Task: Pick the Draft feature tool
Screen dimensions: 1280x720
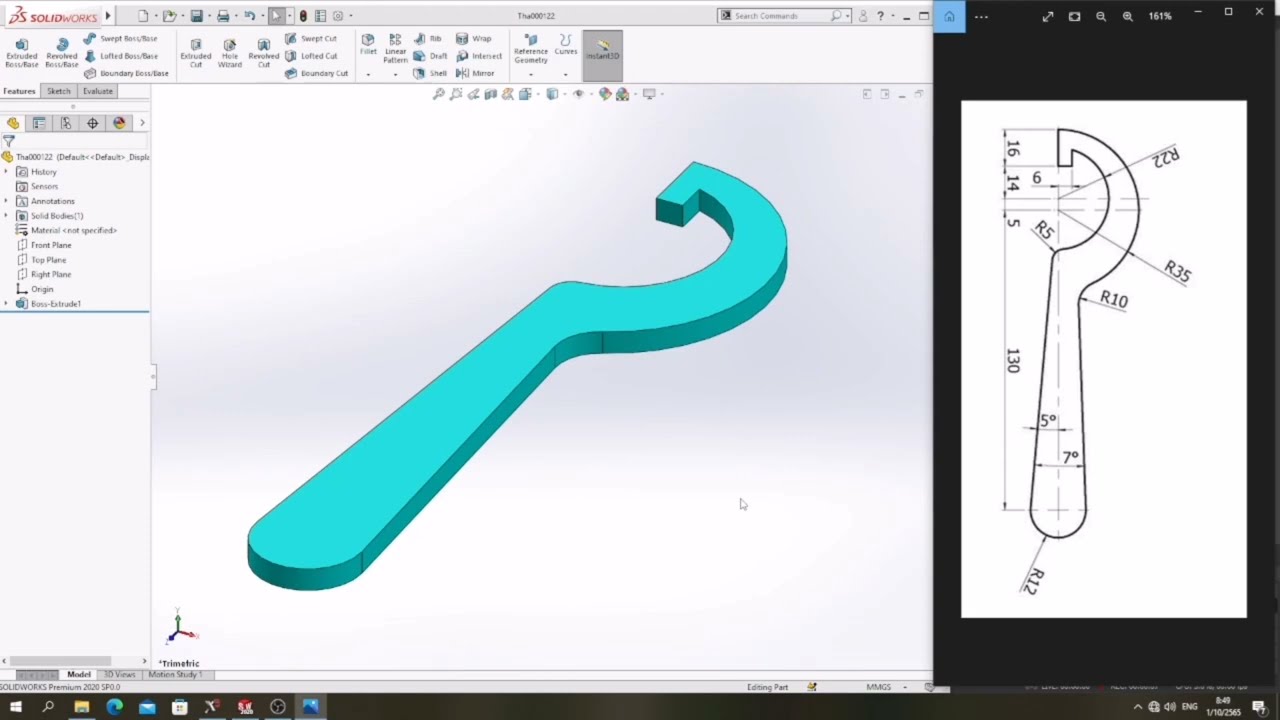Action: tap(431, 56)
